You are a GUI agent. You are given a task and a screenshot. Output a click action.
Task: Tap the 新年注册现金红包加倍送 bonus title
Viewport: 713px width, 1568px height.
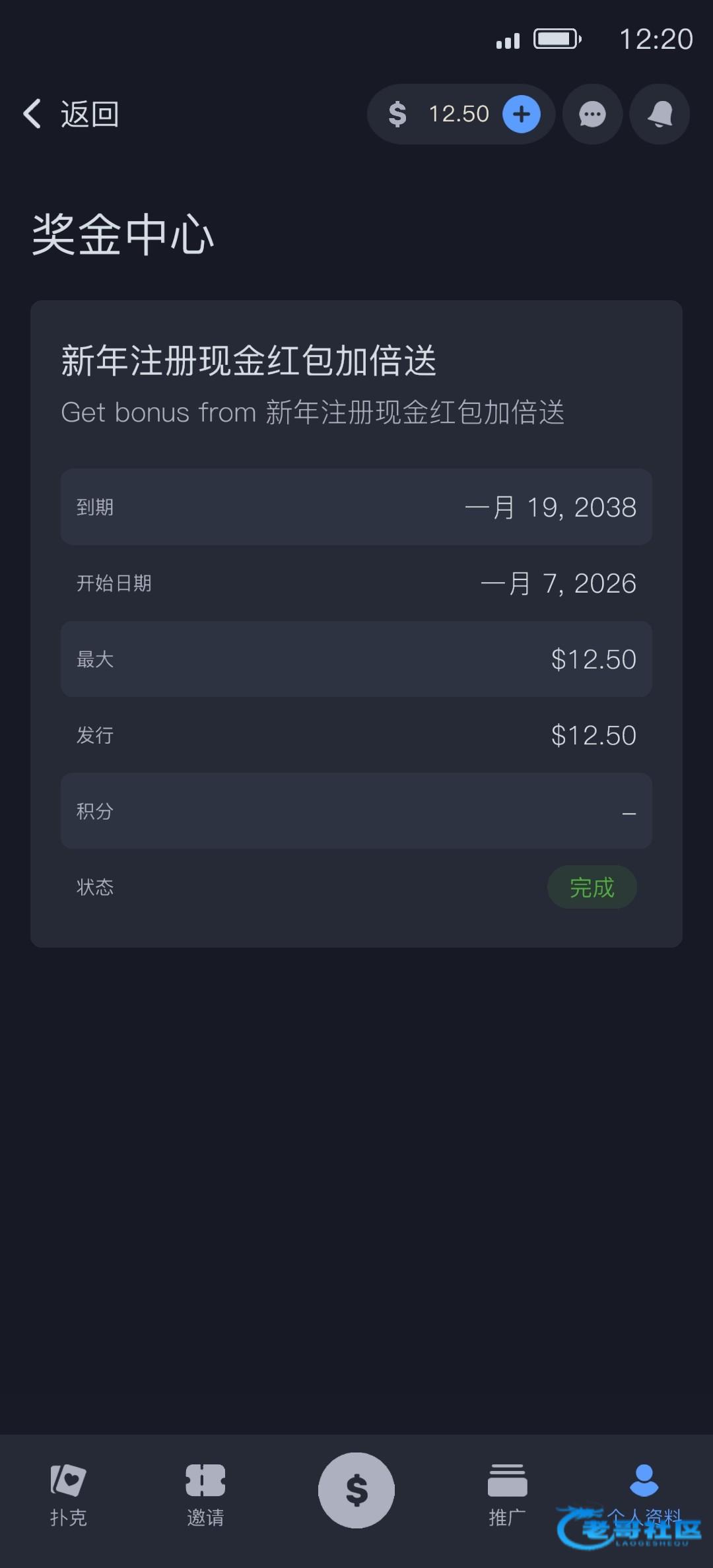(249, 361)
